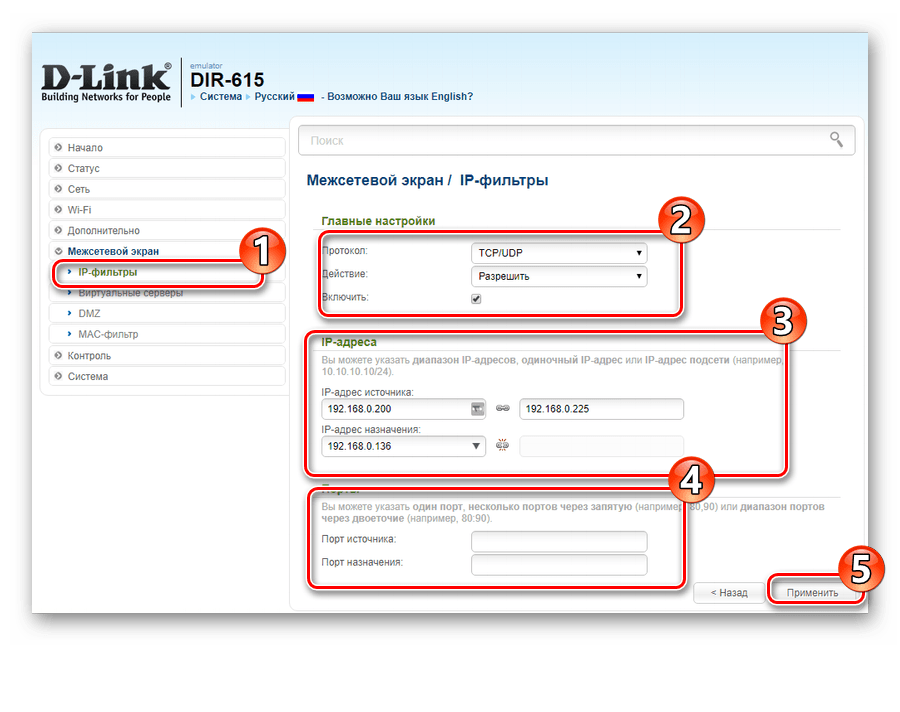Select the MAC-фильтр submenu item
This screenshot has height=712, width=900.
point(167,334)
